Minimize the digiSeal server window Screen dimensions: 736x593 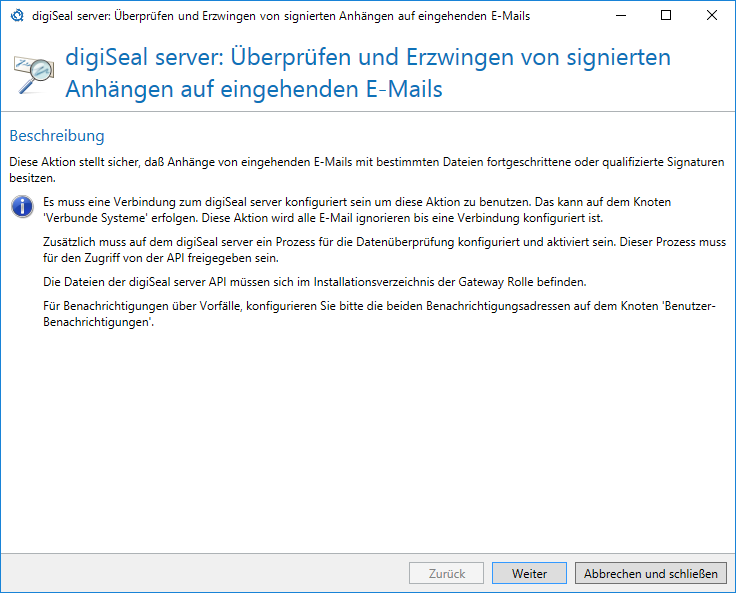[621, 15]
